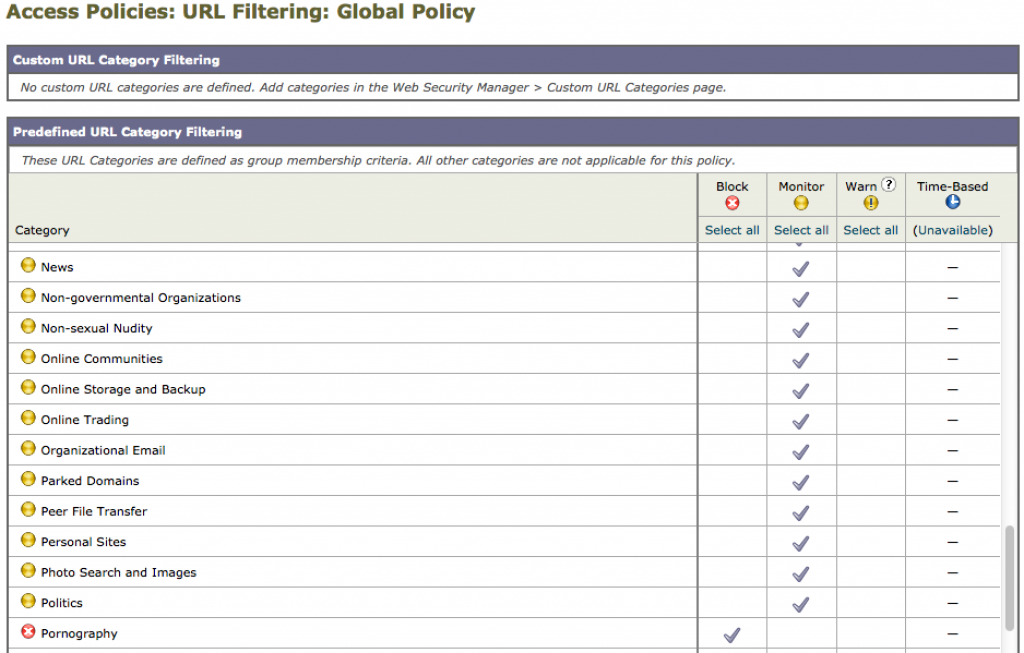Click the Online Storage and Backup category row
Viewport: 1024px width, 653px height.
tap(123, 389)
